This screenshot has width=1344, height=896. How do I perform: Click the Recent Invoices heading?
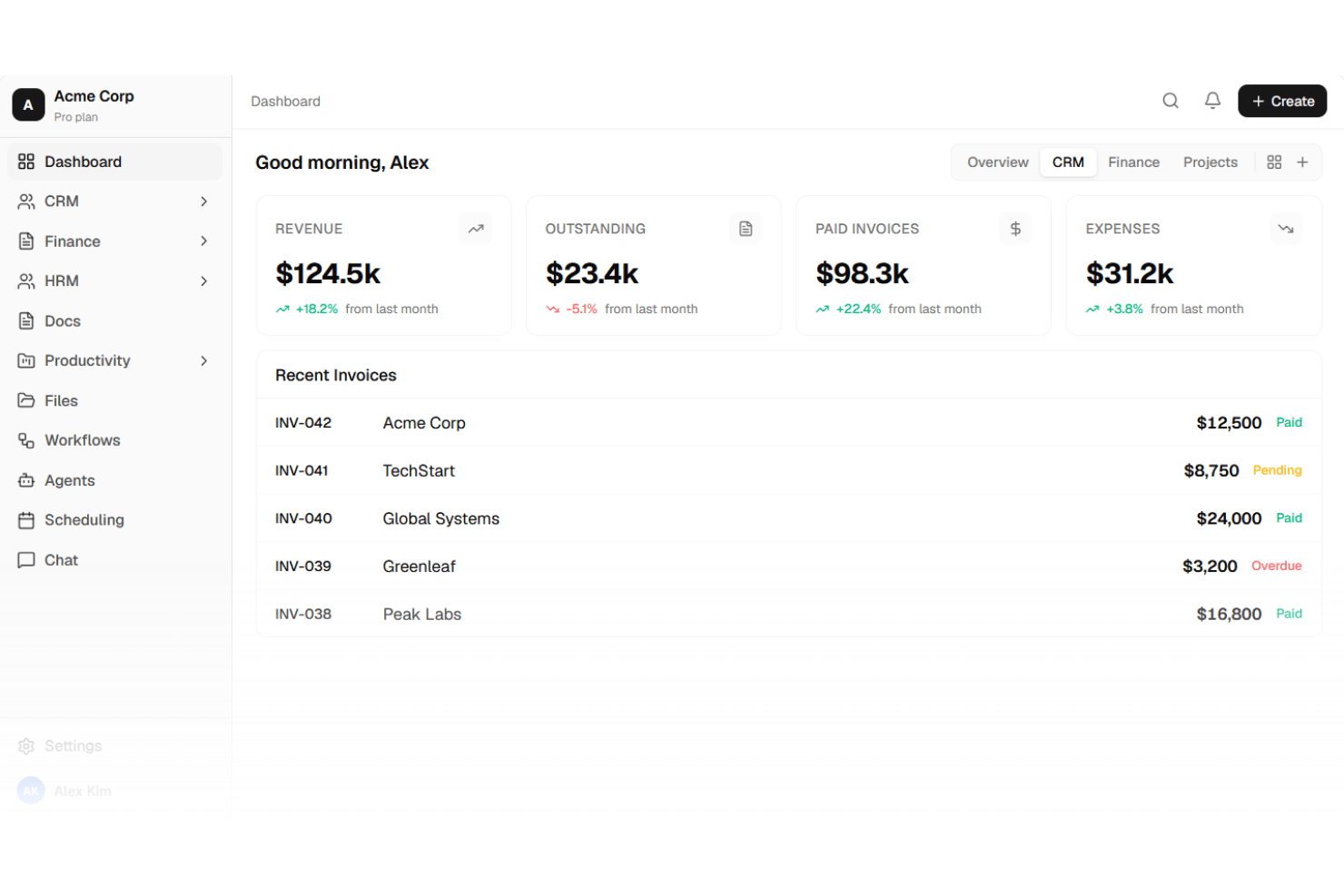(336, 376)
